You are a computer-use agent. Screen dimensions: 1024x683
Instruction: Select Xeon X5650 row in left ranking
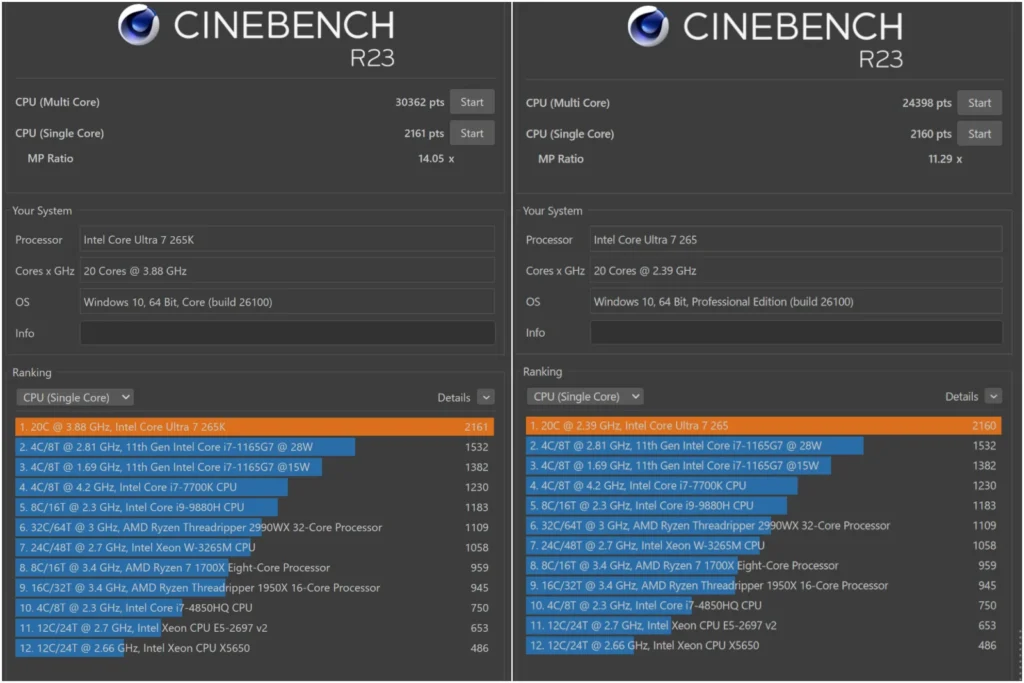(x=255, y=648)
